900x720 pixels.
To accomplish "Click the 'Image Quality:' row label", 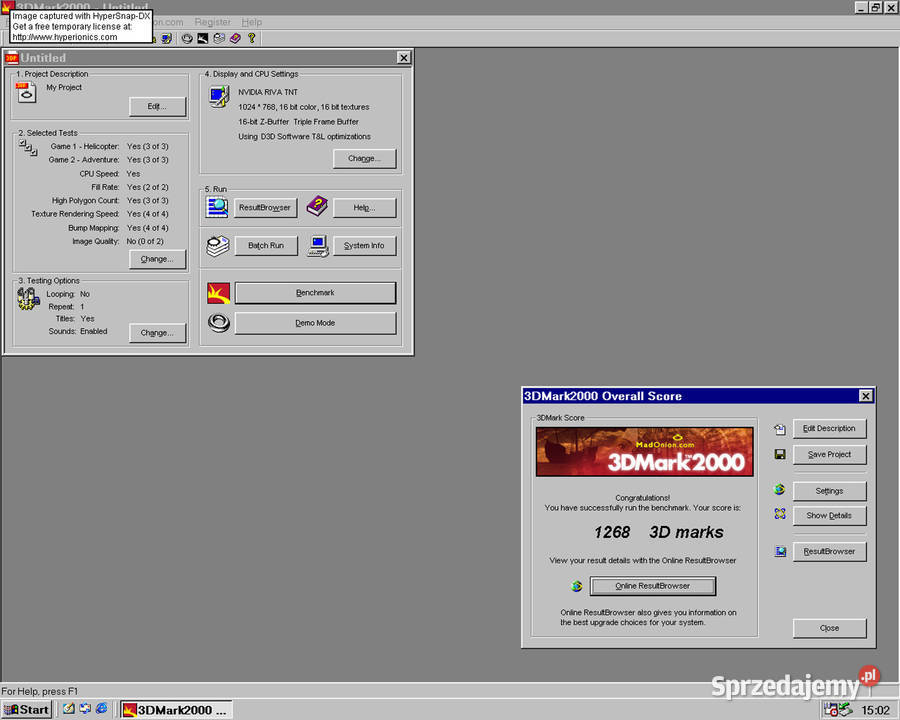I will click(96, 241).
